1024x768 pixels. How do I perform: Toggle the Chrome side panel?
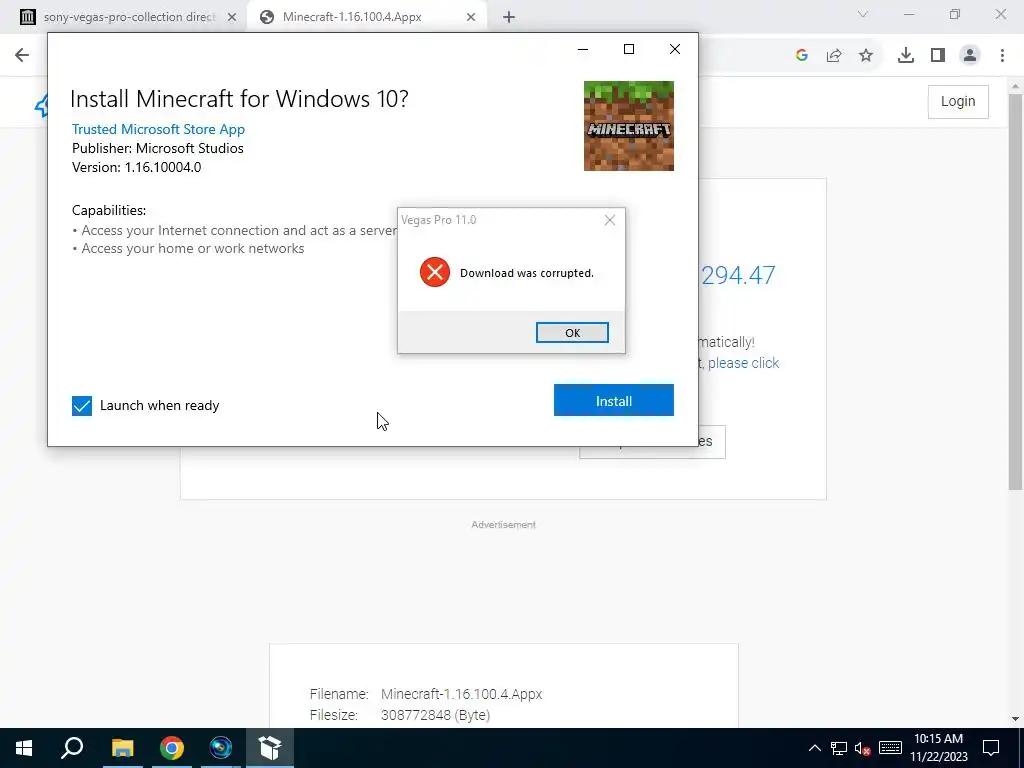coord(938,56)
